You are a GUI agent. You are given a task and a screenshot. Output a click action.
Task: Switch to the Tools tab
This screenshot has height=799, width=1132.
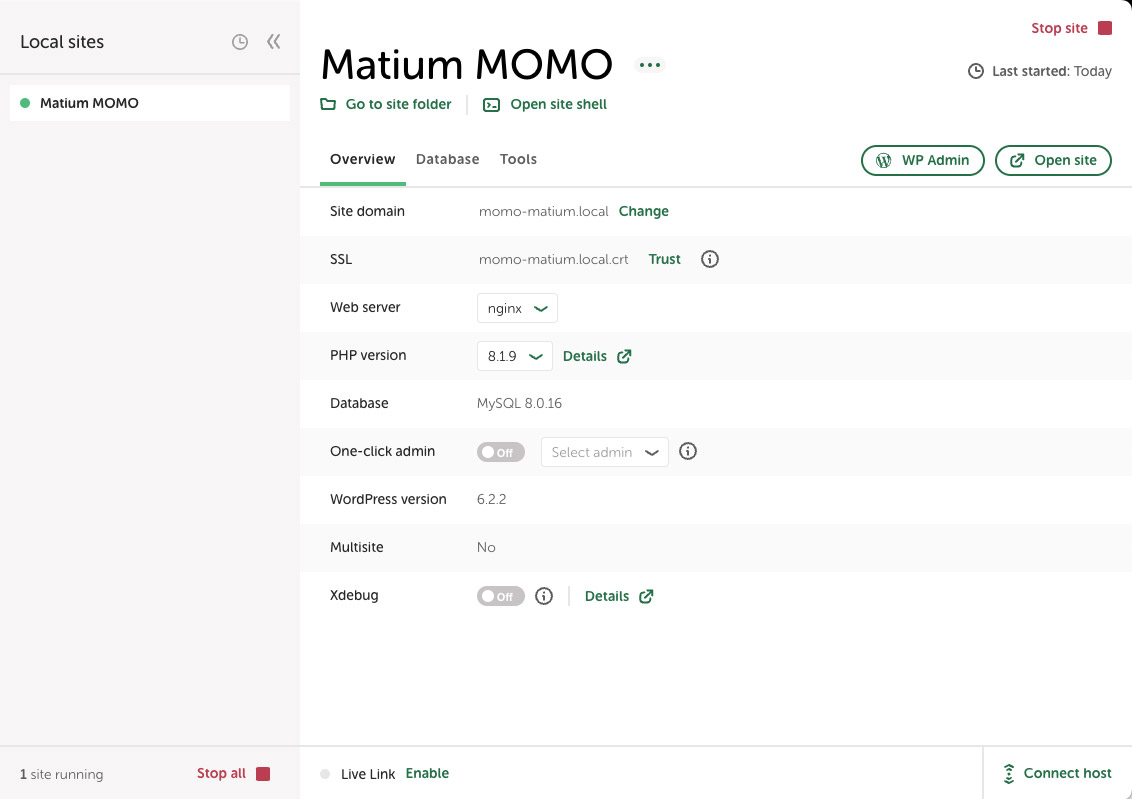518,159
